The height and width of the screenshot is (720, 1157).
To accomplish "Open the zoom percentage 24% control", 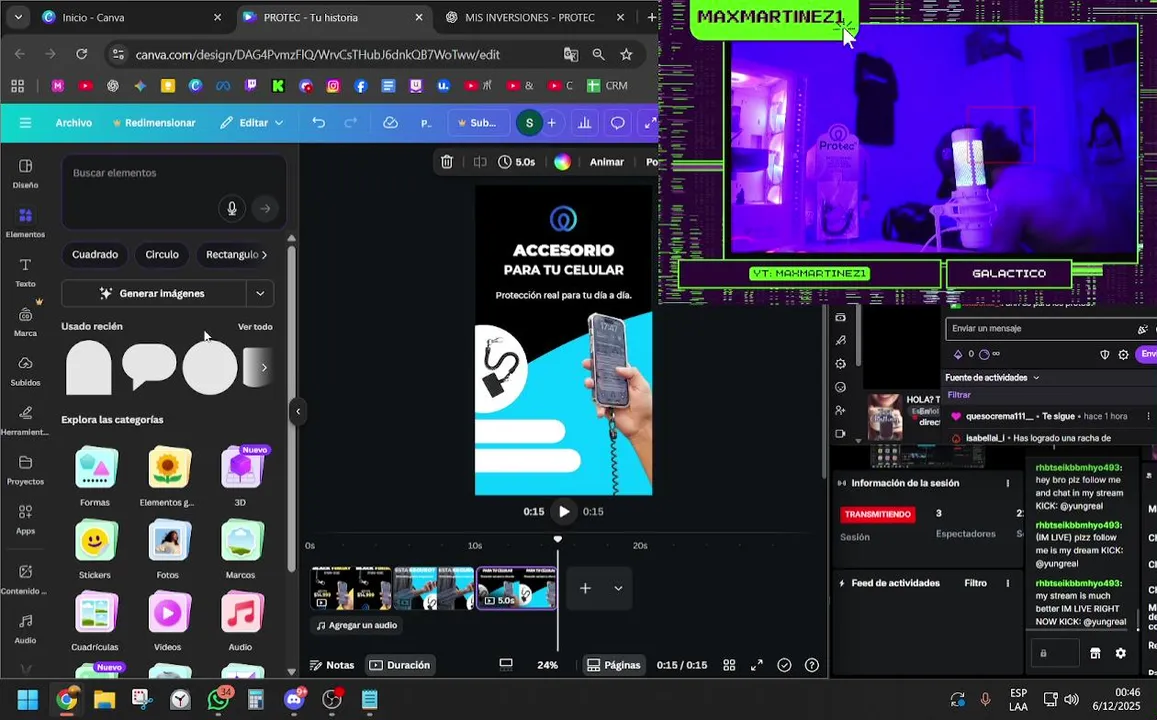I will pyautogui.click(x=548, y=665).
